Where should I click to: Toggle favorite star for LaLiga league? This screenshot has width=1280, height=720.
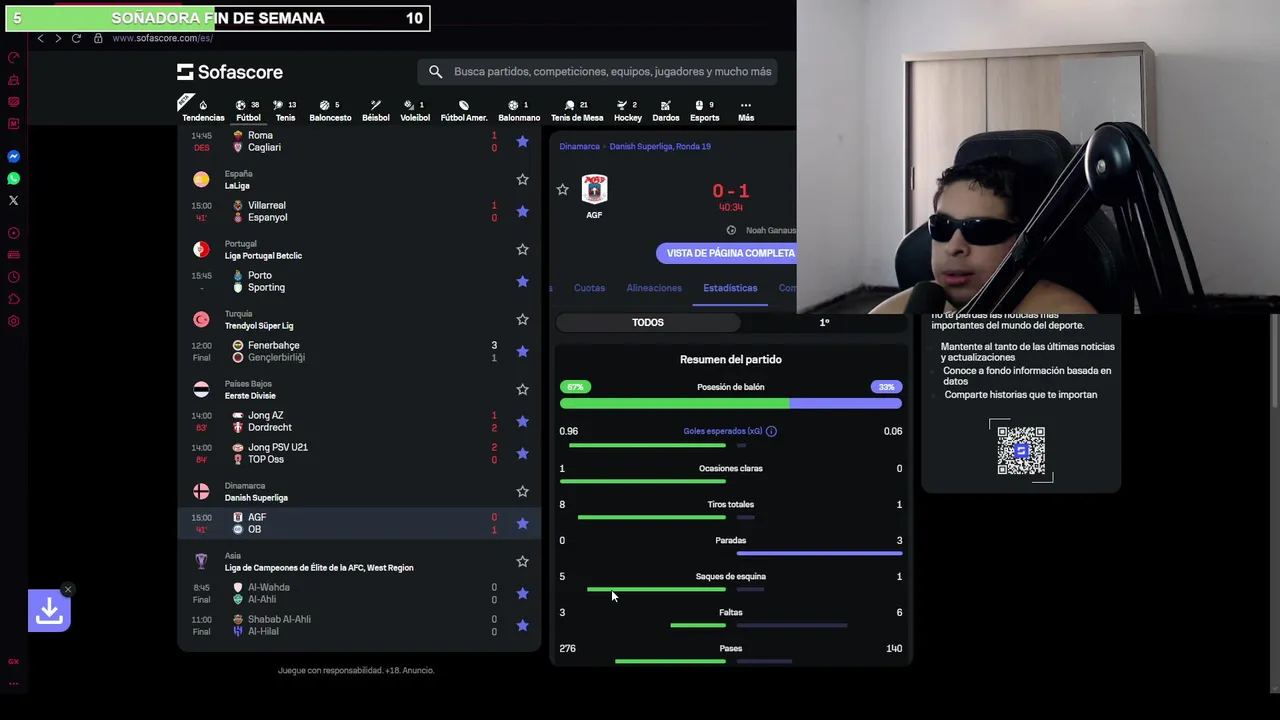pyautogui.click(x=522, y=179)
